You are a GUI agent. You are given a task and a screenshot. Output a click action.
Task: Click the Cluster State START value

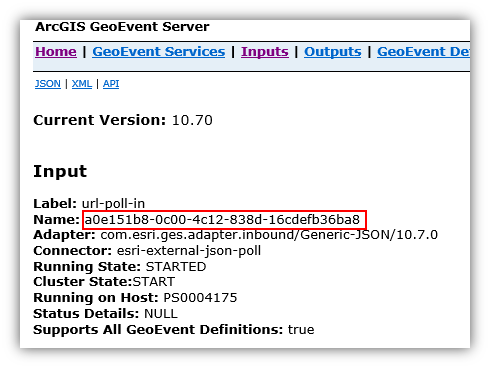click(x=154, y=282)
